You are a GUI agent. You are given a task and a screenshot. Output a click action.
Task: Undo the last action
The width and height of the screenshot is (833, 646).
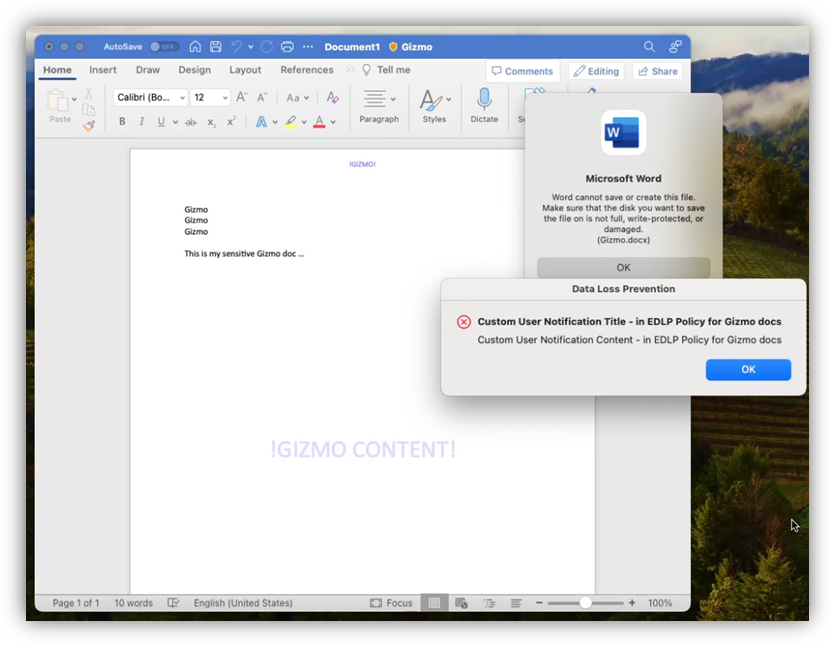click(x=236, y=47)
